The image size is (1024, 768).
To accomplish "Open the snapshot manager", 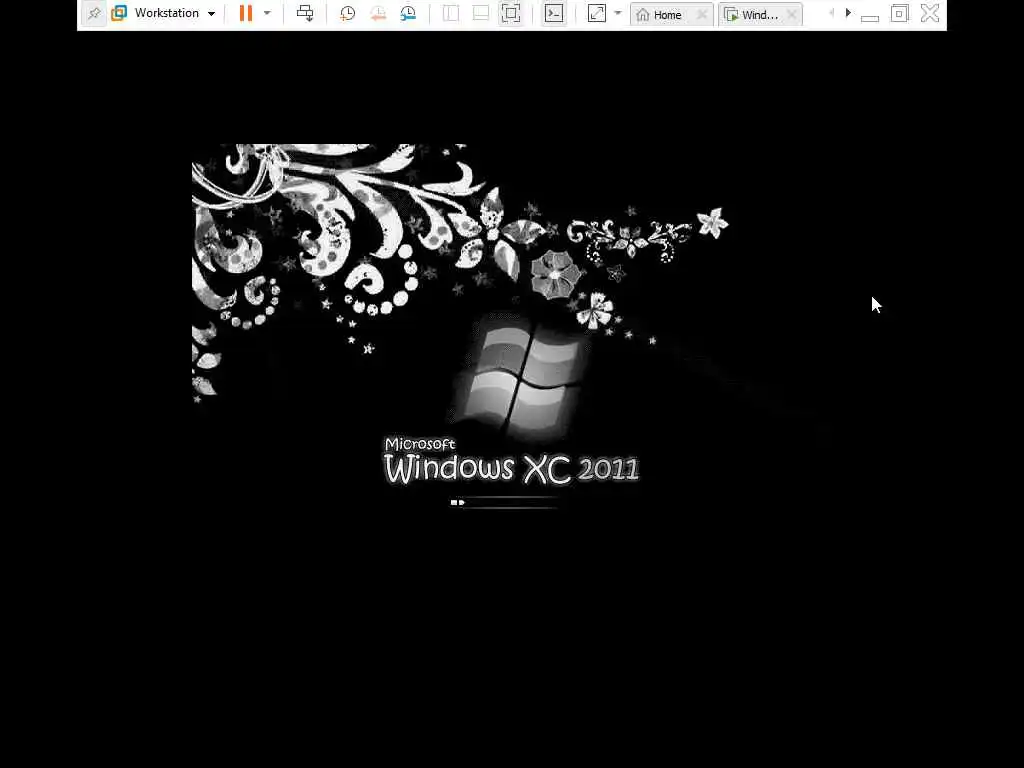I will pyautogui.click(x=408, y=13).
